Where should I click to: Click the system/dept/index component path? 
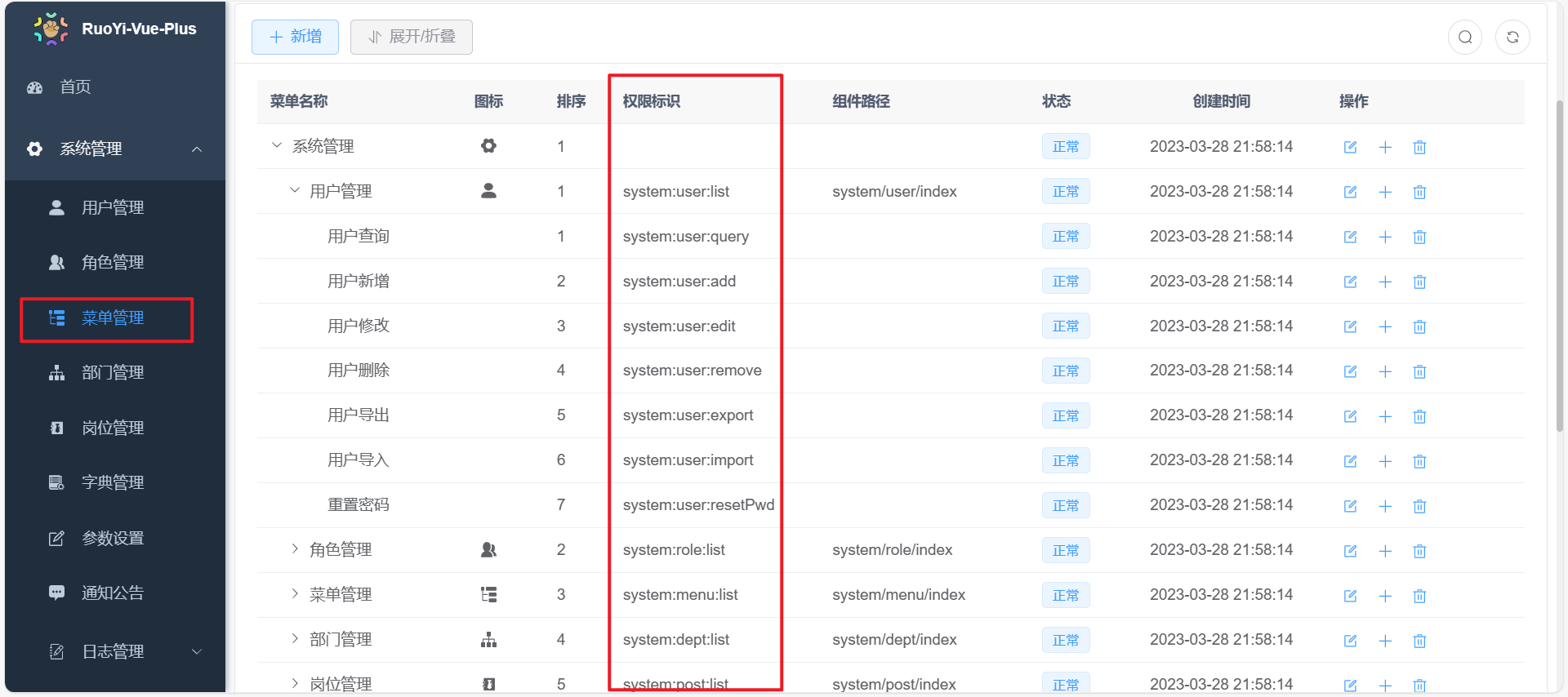894,640
